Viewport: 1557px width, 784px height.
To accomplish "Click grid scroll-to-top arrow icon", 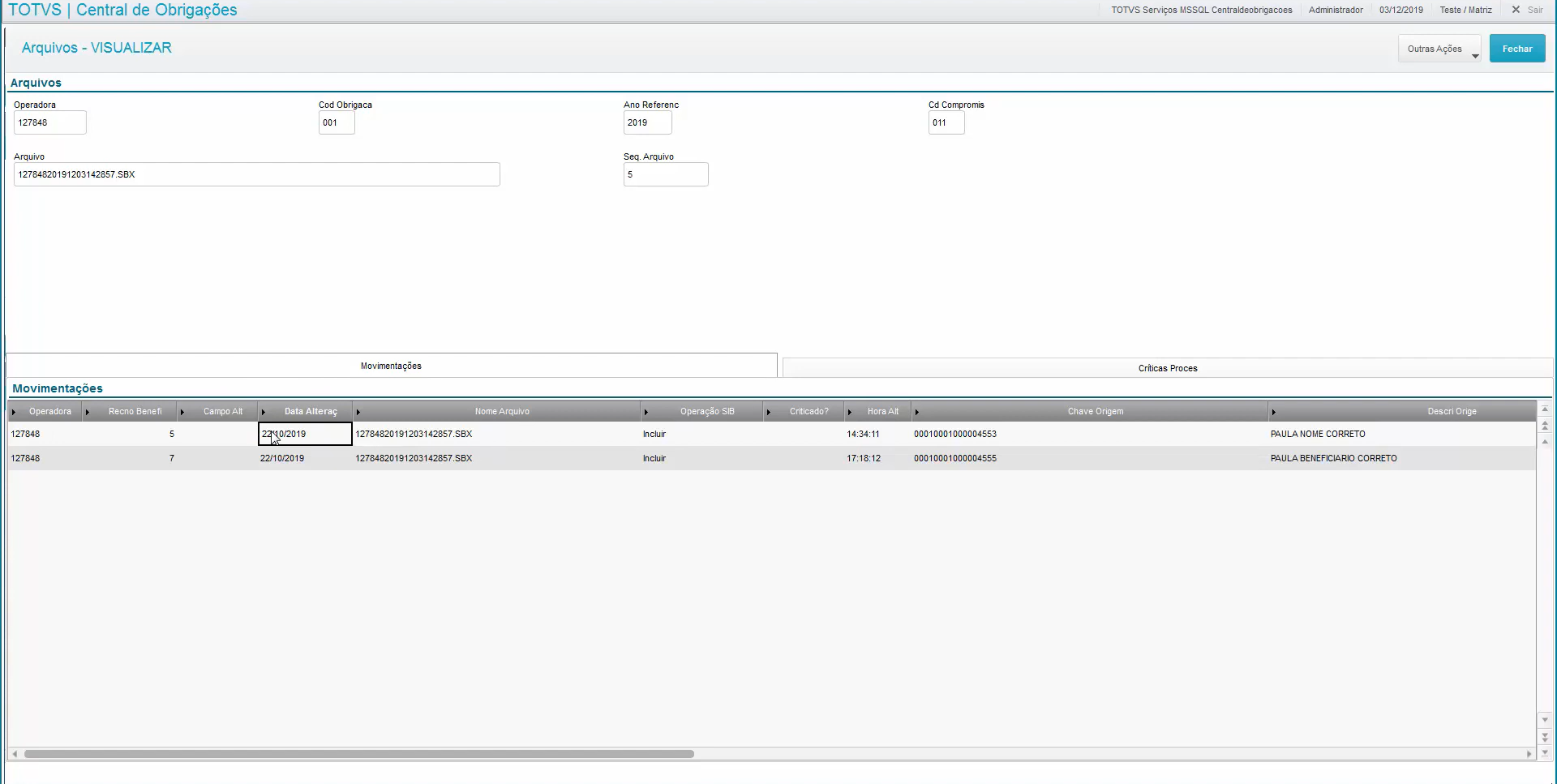I will point(1545,409).
